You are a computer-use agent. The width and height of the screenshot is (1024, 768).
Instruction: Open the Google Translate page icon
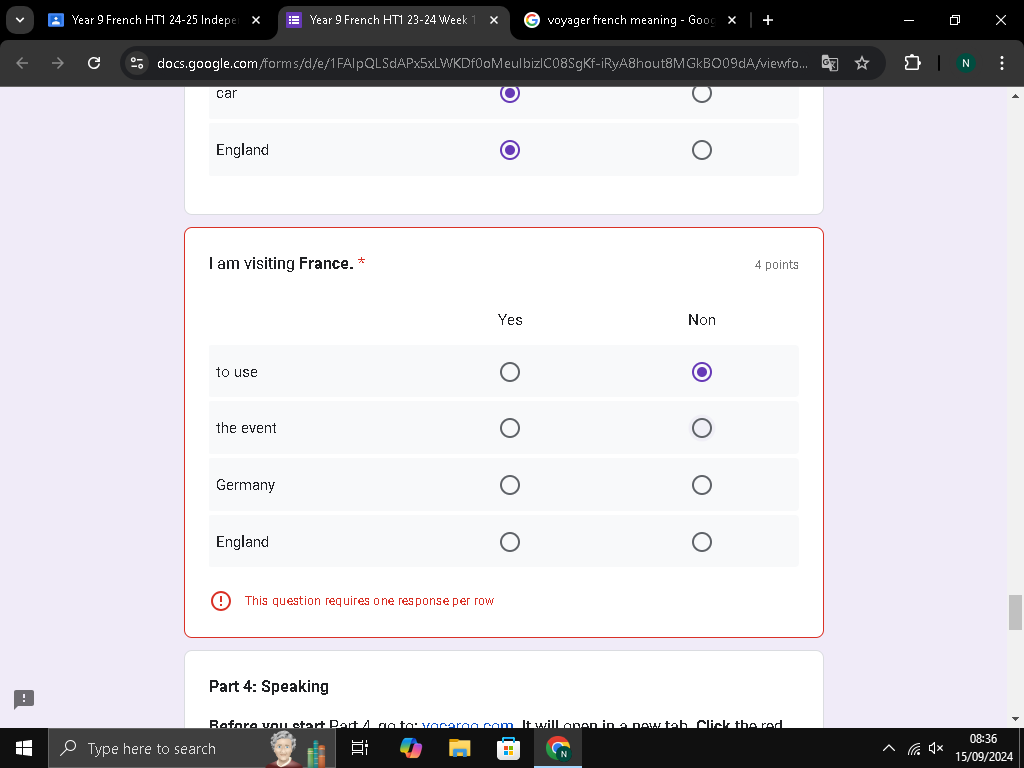(829, 63)
